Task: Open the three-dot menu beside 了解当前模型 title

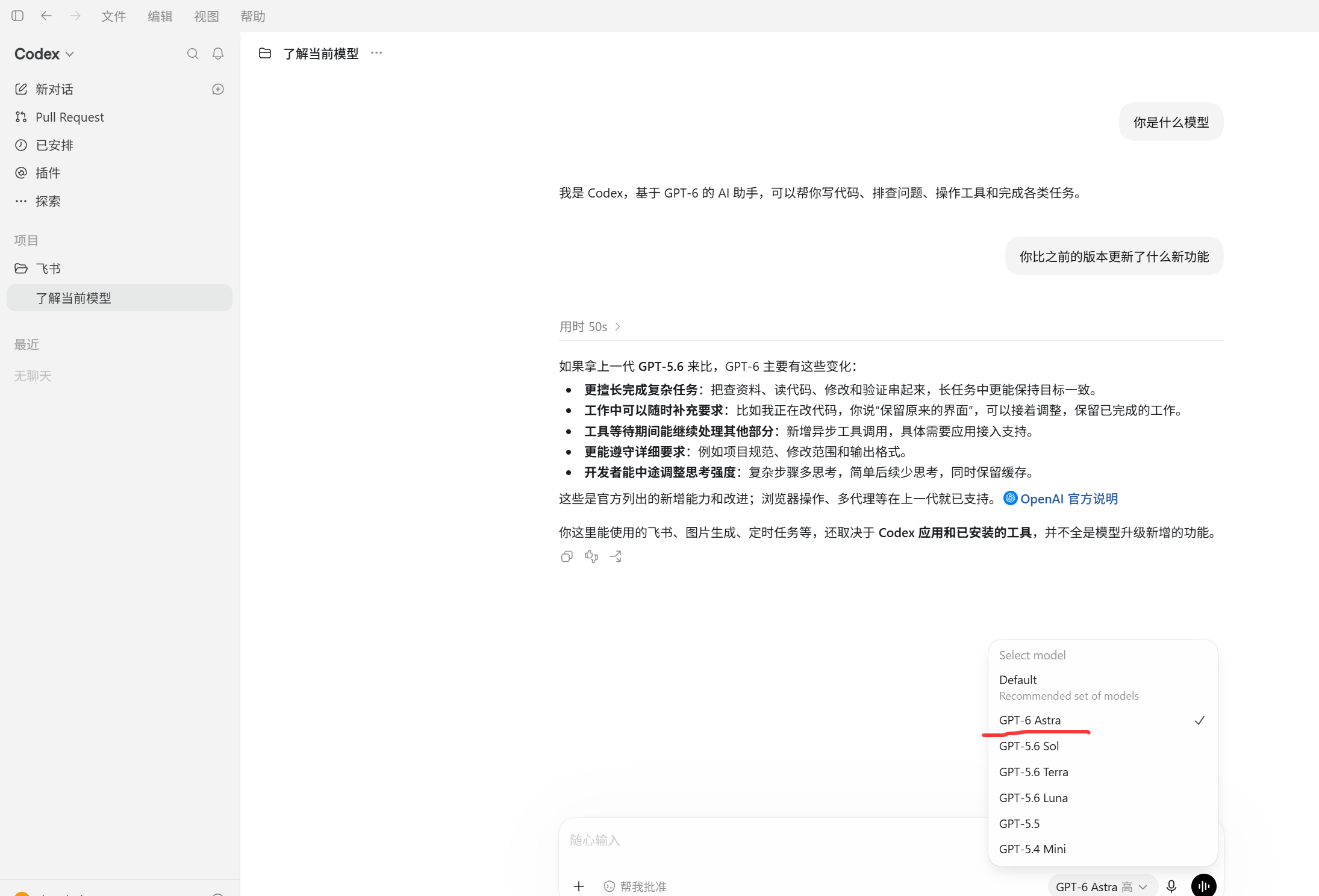Action: 376,53
